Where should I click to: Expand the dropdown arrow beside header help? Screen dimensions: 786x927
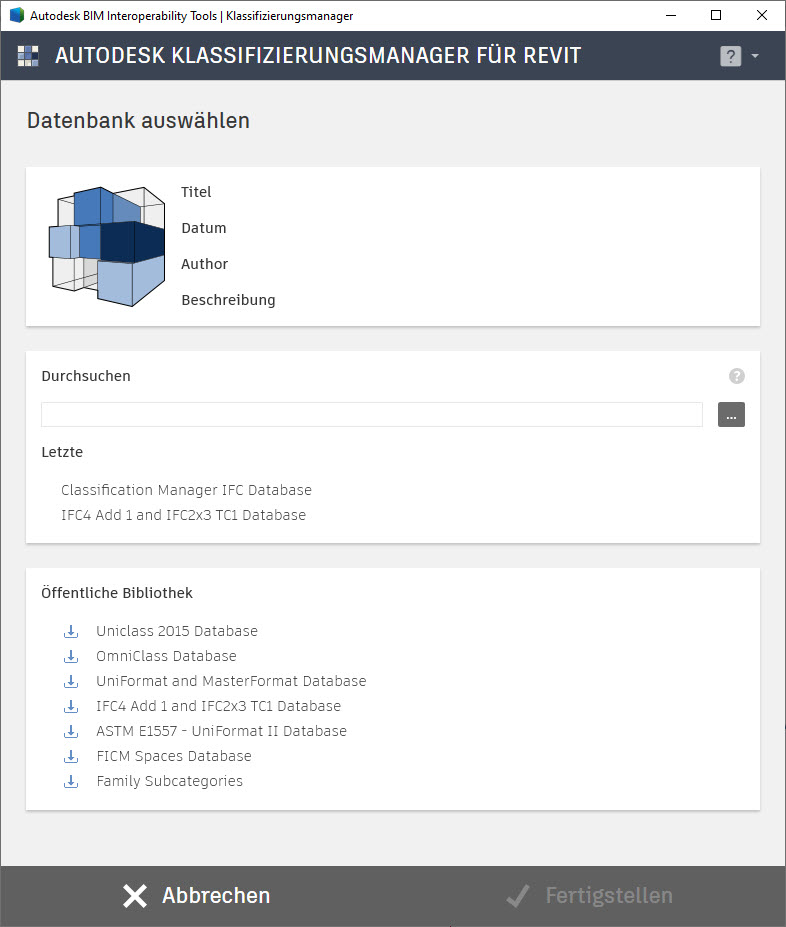click(x=755, y=56)
